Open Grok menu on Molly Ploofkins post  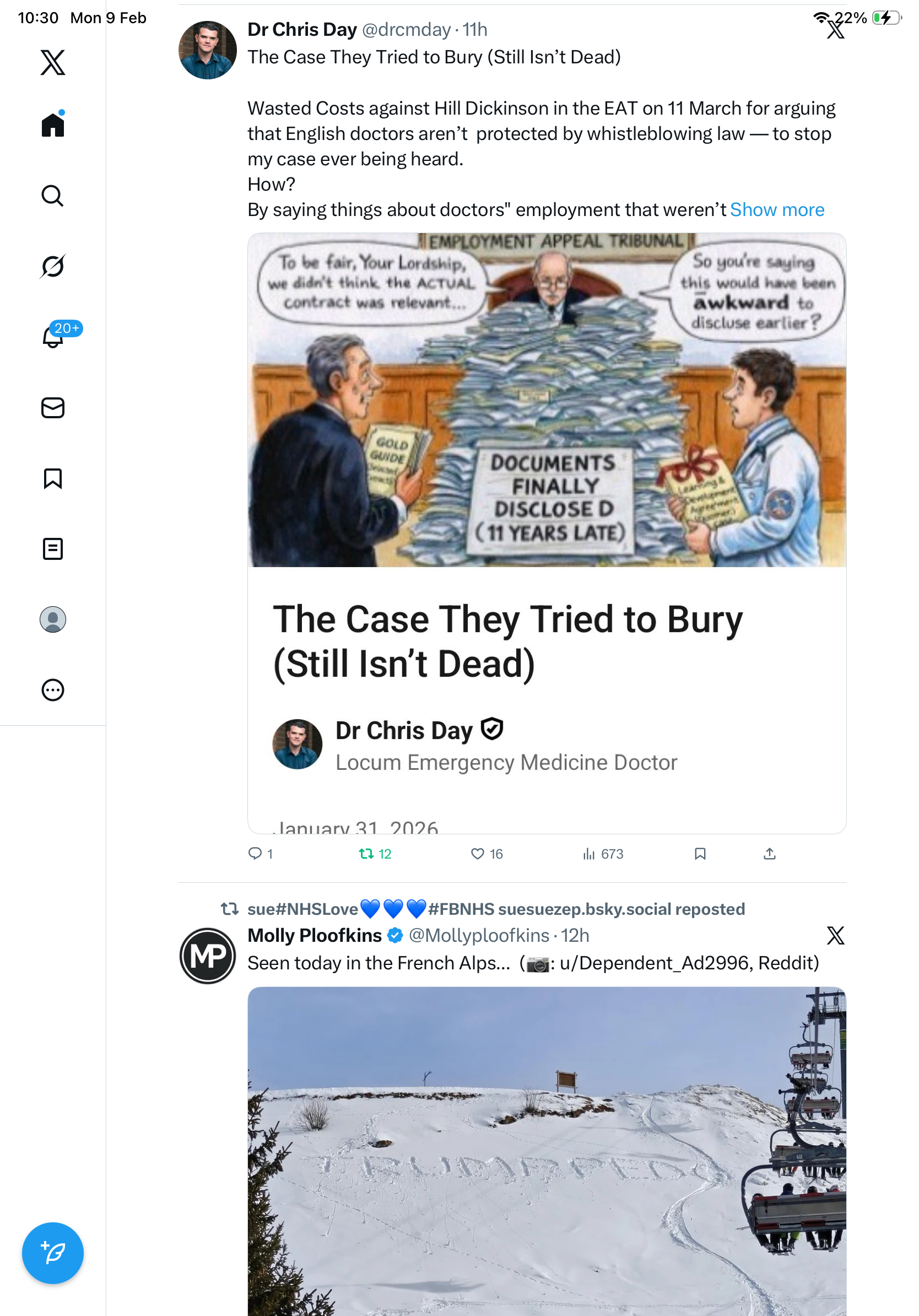coord(835,935)
